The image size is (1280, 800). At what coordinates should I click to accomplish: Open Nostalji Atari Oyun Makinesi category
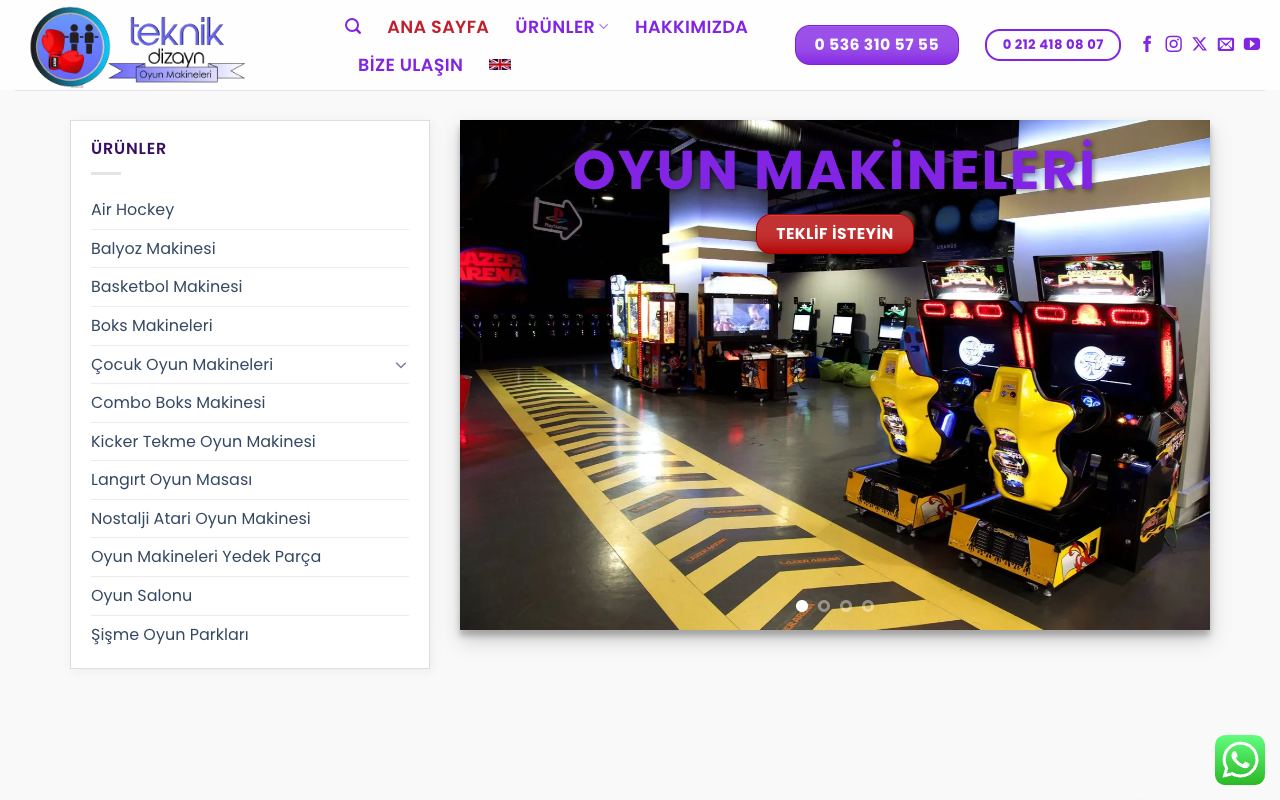tap(201, 518)
